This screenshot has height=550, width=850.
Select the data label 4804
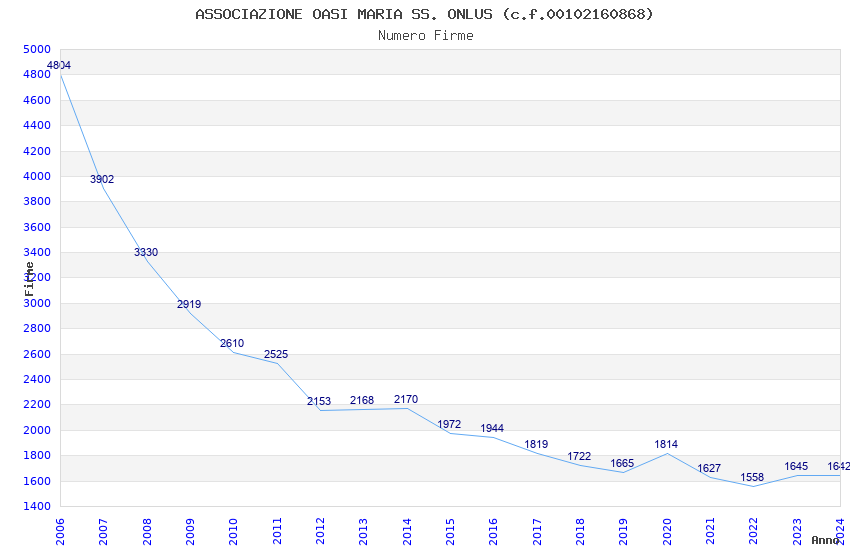pos(59,65)
